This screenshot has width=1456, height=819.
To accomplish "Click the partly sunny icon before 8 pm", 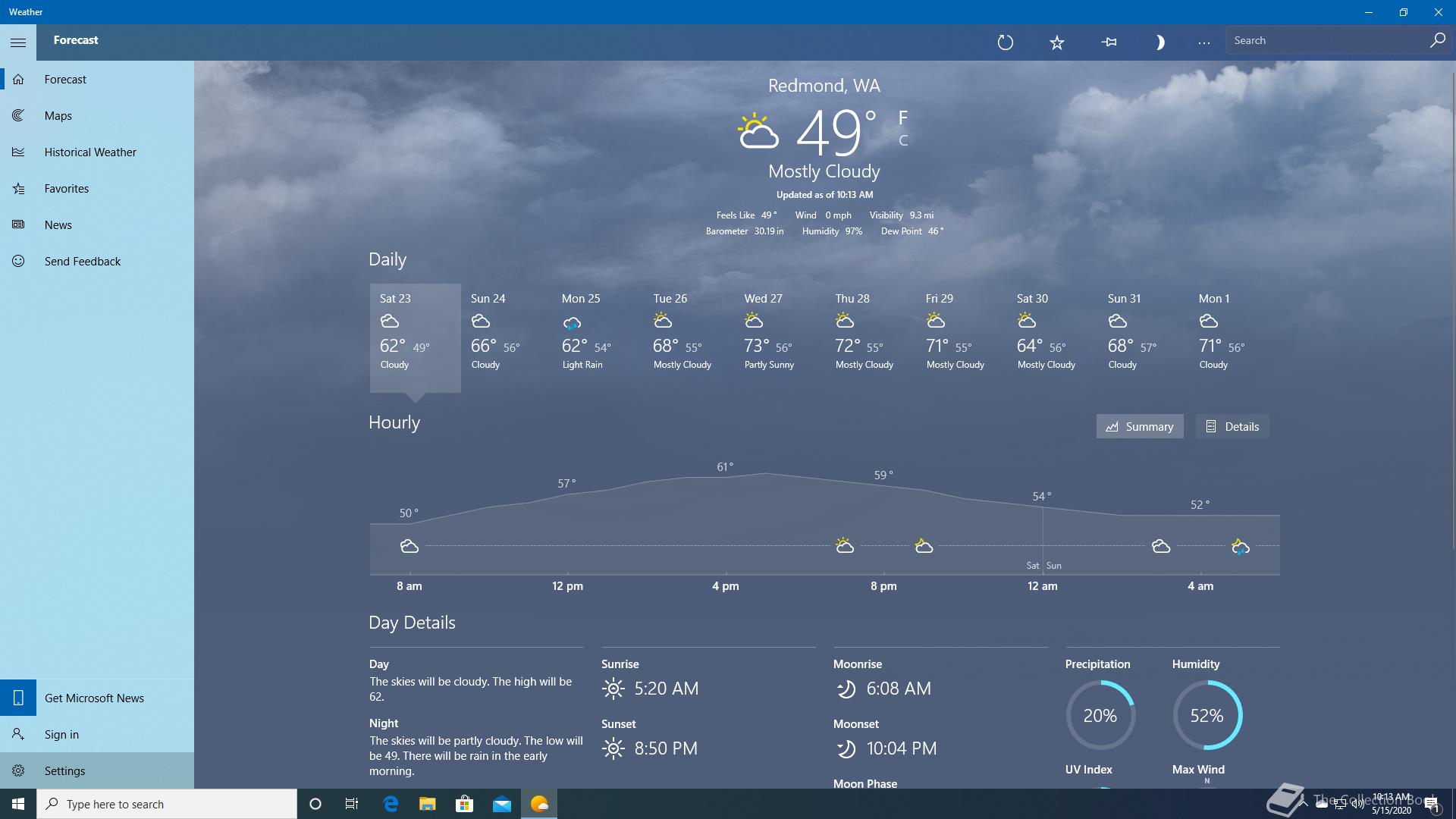I will pyautogui.click(x=845, y=545).
